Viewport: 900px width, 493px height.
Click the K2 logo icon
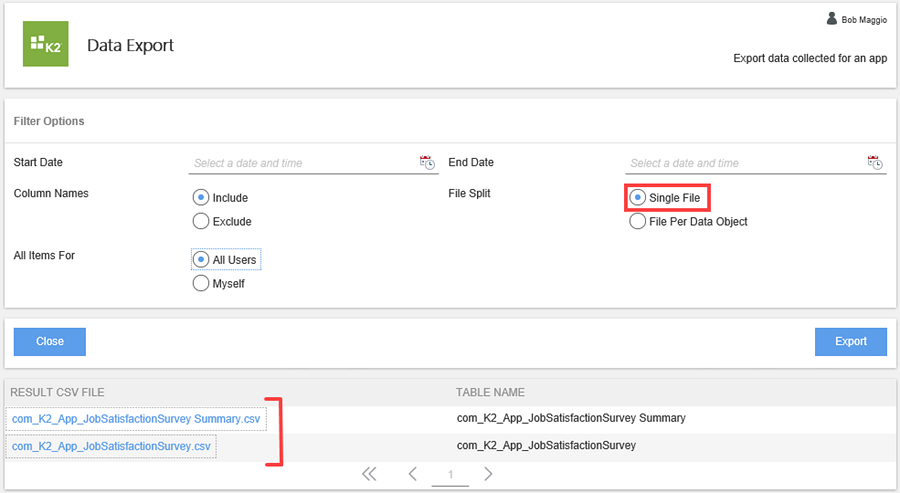pyautogui.click(x=45, y=44)
